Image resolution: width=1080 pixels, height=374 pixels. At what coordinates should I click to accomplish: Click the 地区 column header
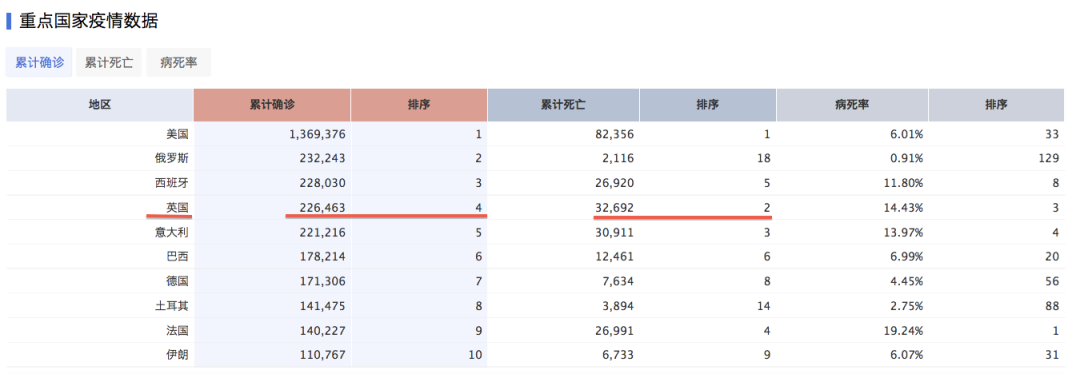pos(100,105)
